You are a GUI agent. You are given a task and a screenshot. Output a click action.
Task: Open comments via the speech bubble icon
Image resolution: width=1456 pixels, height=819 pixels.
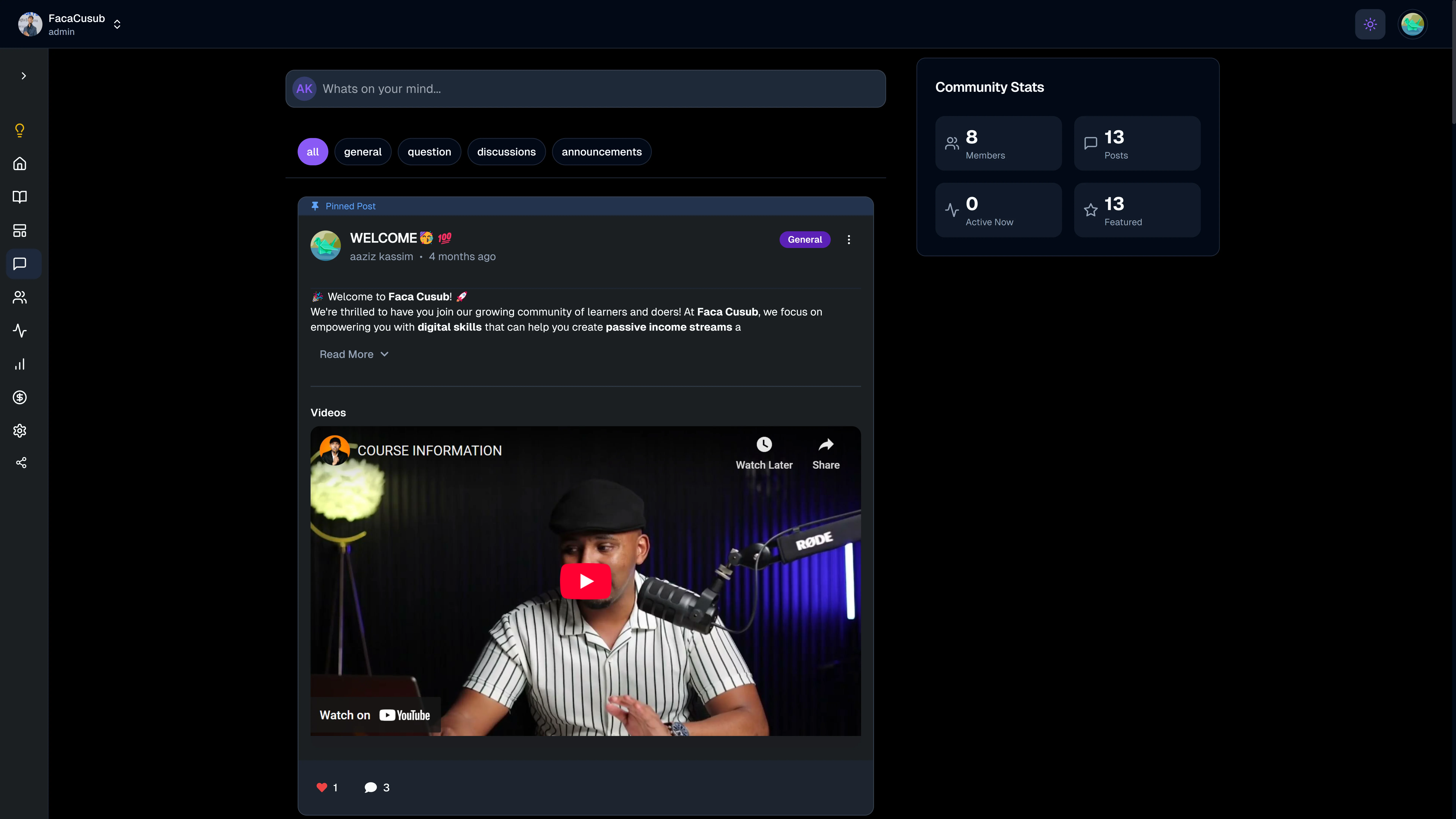pos(371,787)
